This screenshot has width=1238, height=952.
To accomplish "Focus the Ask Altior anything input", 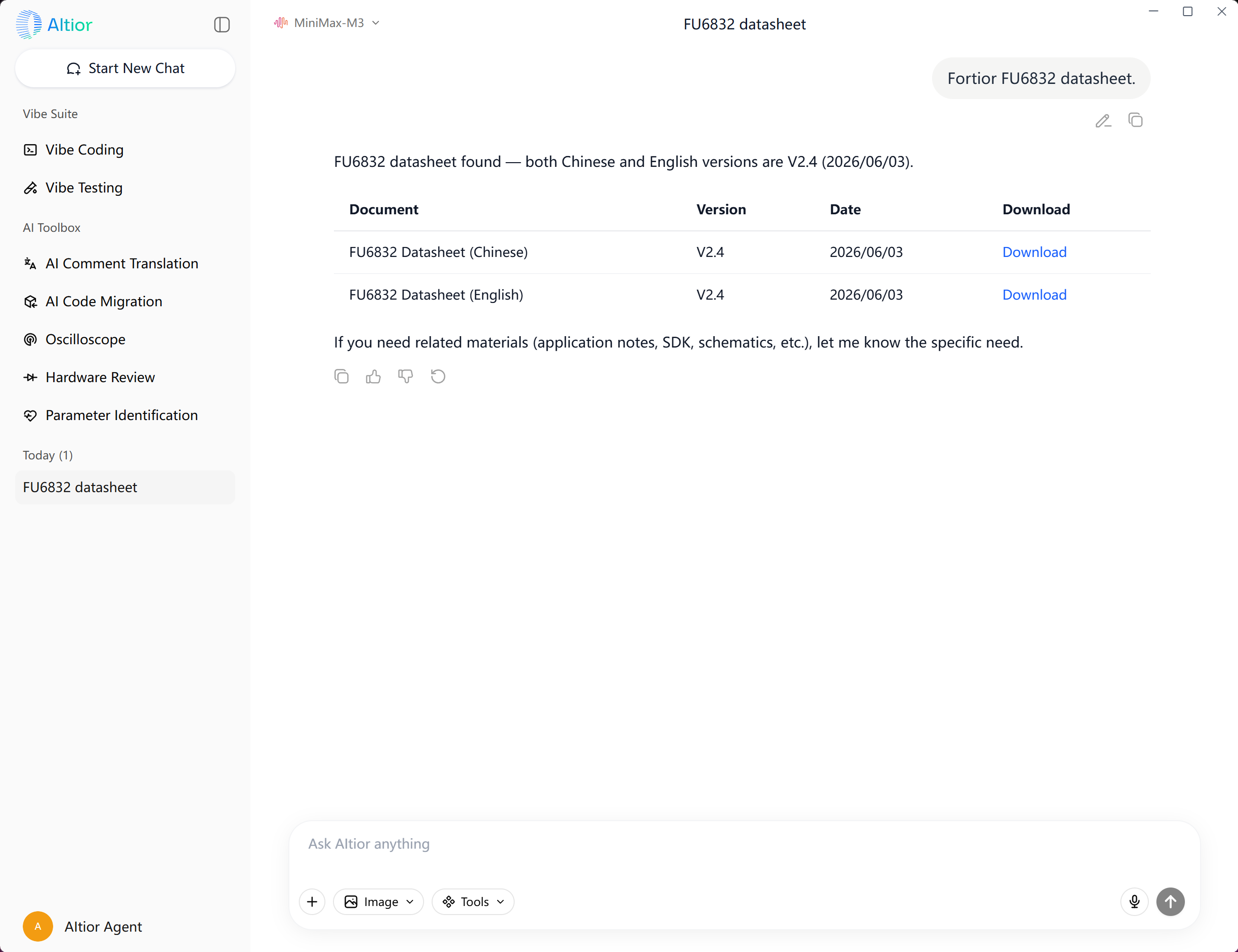I will 744,844.
